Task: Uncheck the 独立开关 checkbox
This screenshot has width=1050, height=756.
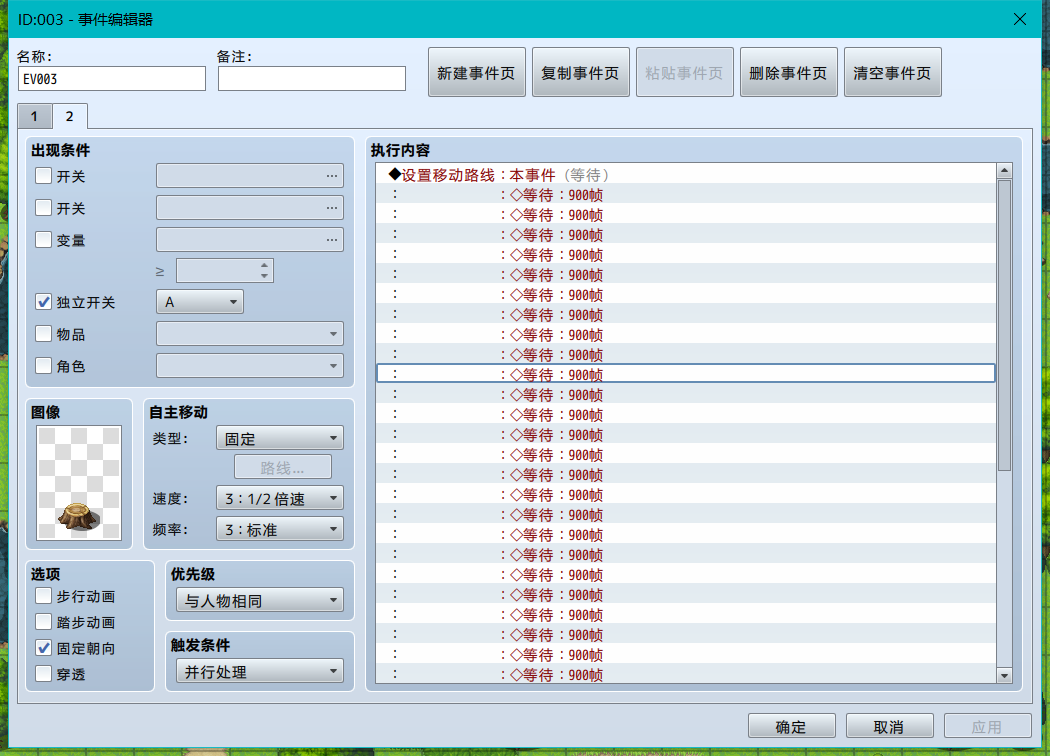Action: [x=44, y=302]
